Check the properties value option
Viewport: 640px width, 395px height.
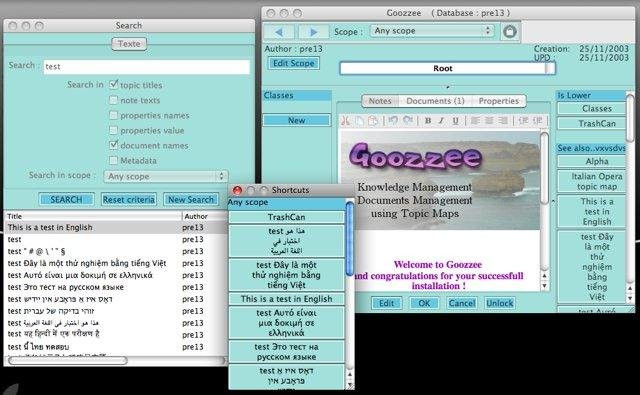pyautogui.click(x=113, y=130)
